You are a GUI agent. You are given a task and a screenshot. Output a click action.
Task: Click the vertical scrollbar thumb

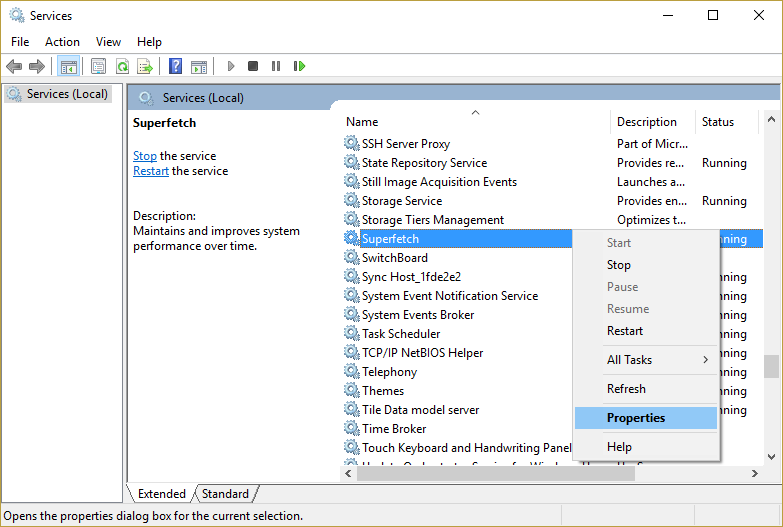tap(771, 366)
